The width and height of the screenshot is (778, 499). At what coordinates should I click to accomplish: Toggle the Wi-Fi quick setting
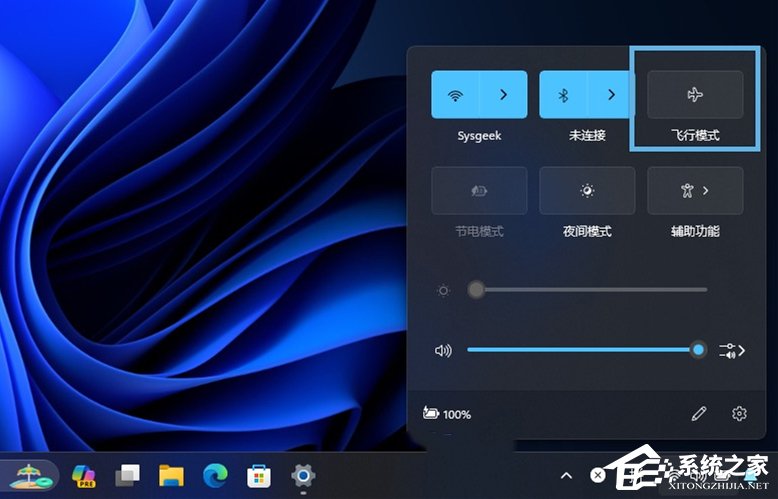455,94
